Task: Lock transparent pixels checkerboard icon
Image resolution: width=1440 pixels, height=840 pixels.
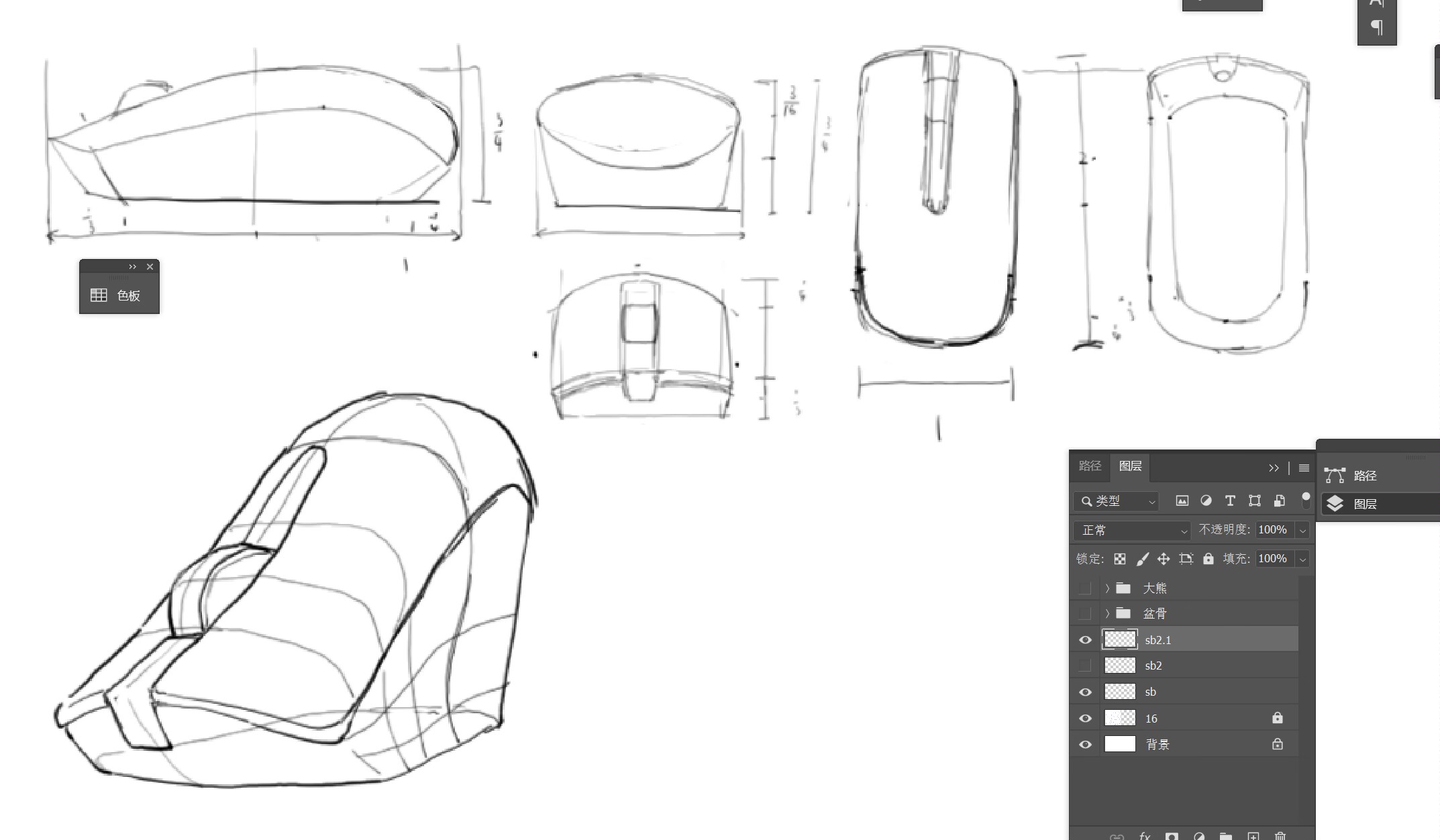Action: point(1120,559)
